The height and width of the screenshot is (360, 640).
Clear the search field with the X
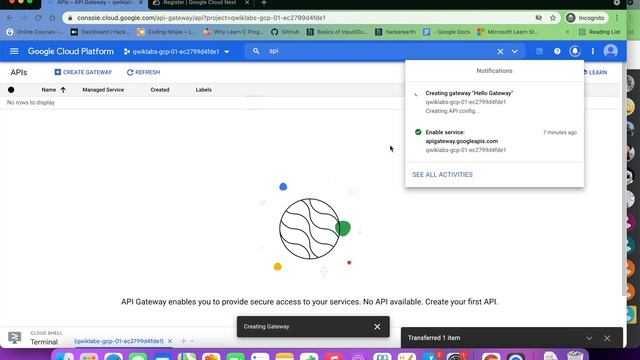[500, 52]
